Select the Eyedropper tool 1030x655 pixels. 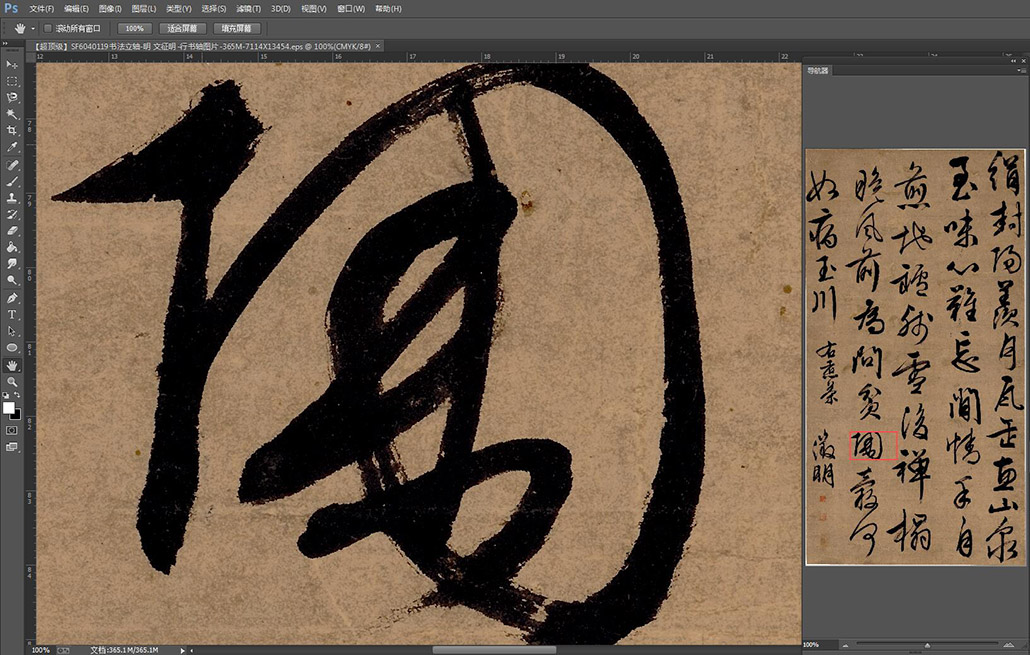[x=12, y=147]
